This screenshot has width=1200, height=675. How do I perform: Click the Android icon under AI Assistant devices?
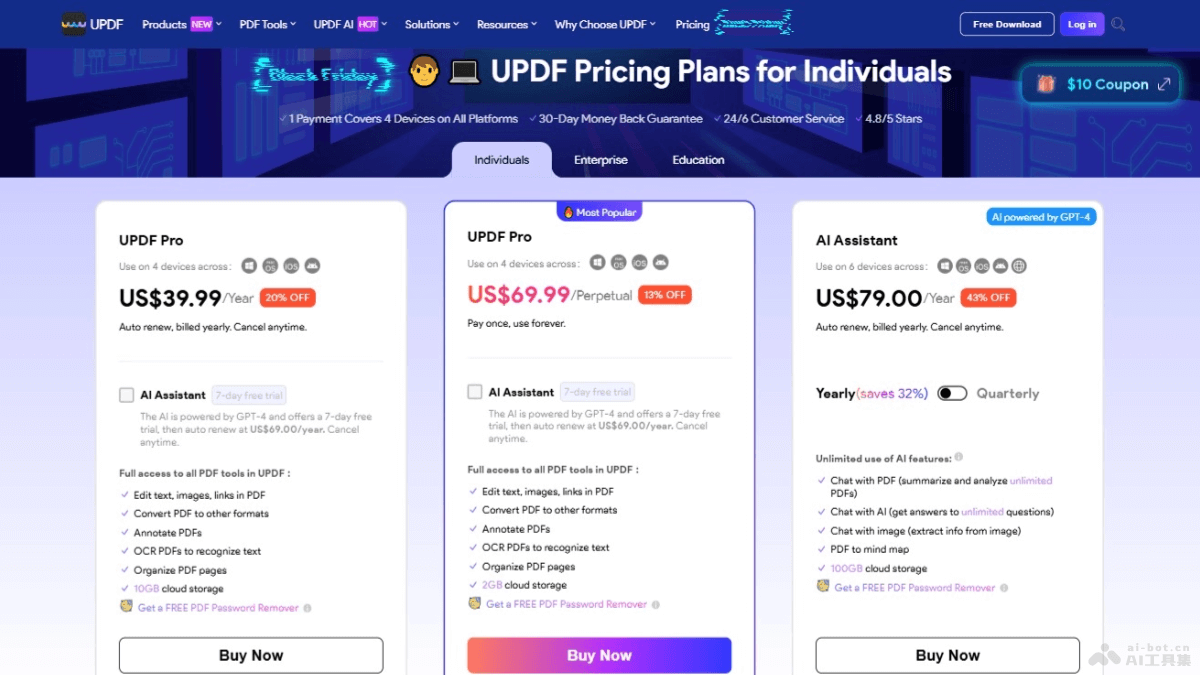pos(1000,266)
